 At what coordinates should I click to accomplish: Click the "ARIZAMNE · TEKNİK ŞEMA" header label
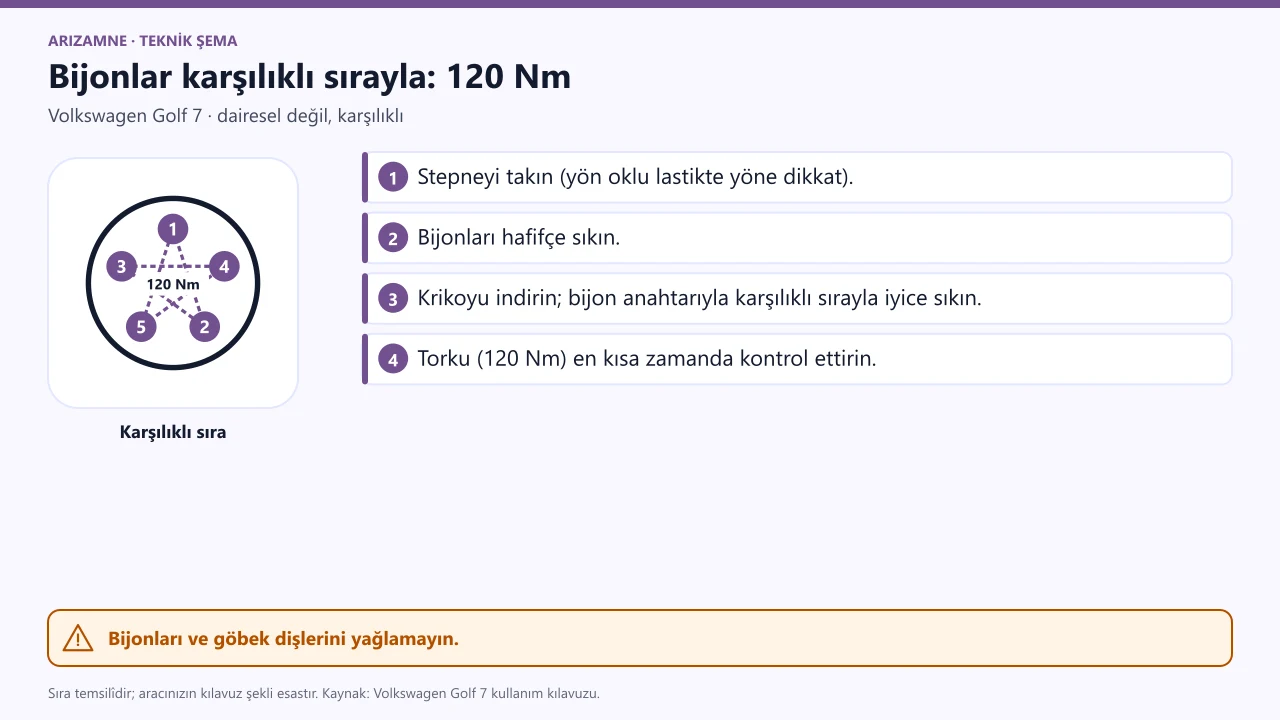142,41
